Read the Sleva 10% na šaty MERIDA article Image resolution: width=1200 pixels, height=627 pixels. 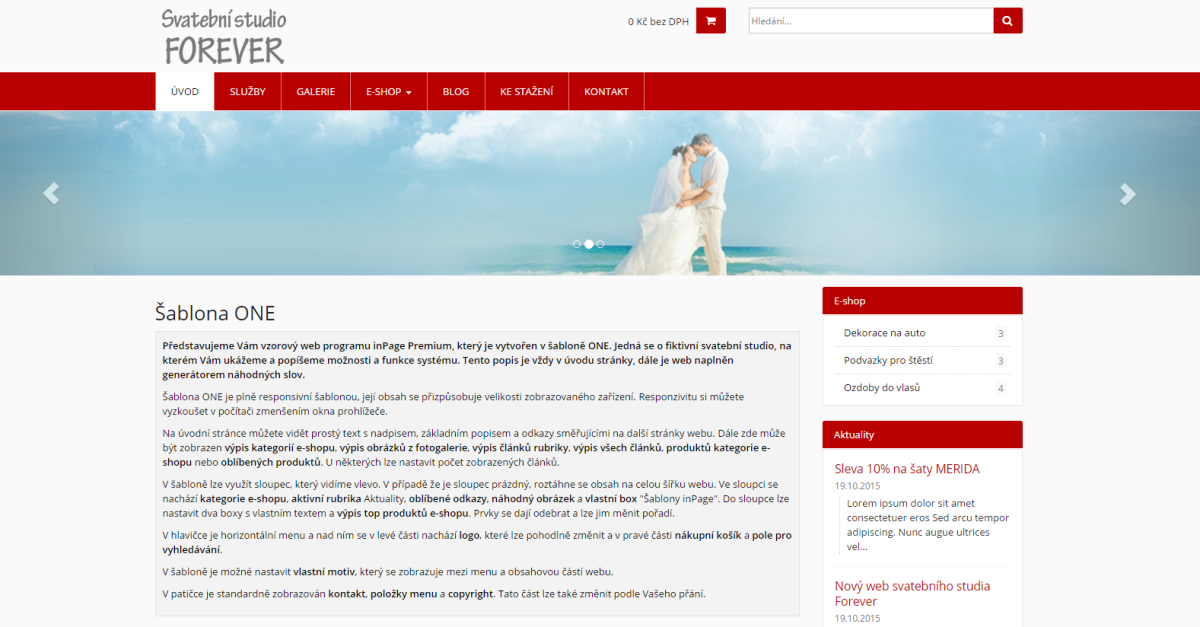pos(906,469)
